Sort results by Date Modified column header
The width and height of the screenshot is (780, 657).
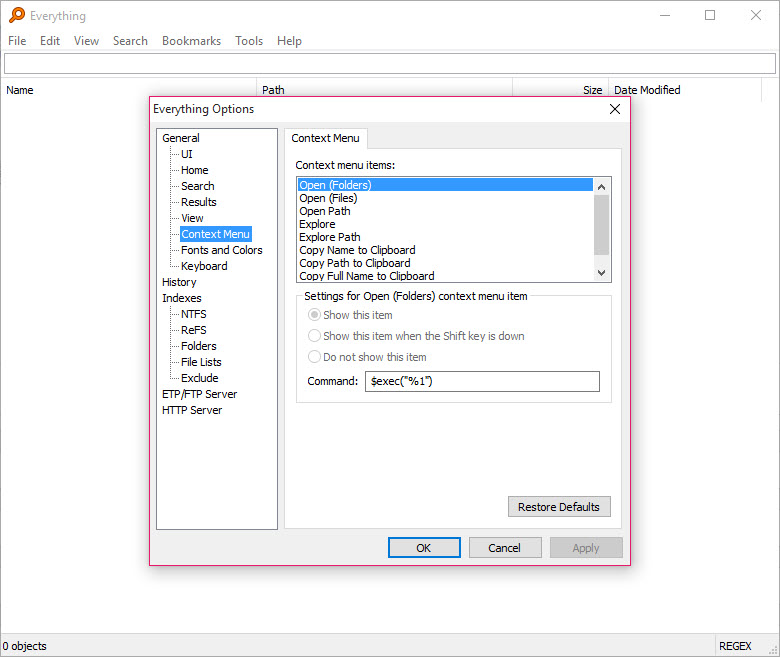[685, 90]
